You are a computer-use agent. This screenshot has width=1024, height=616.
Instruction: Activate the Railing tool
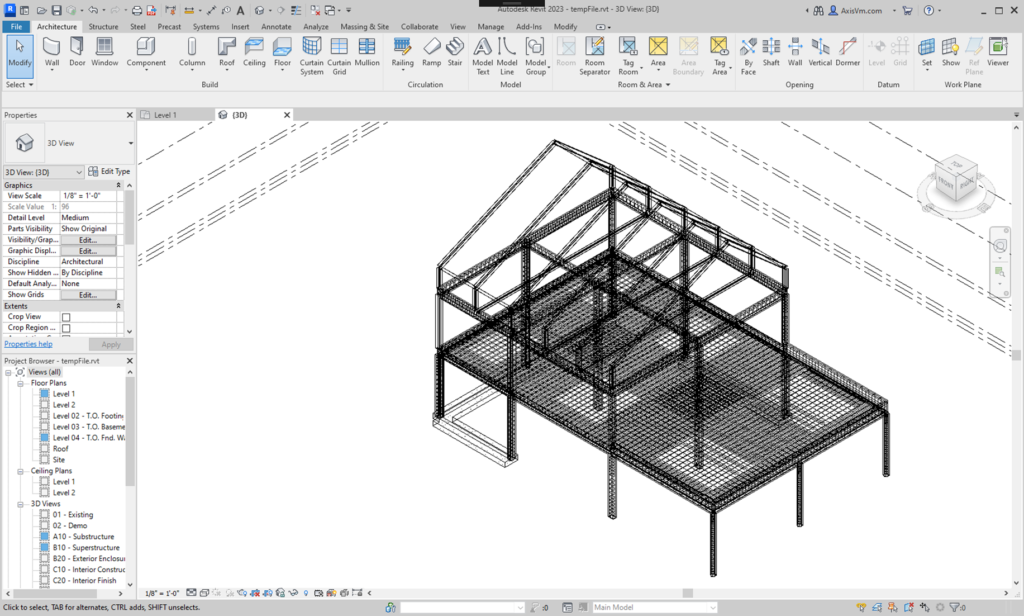[x=402, y=52]
